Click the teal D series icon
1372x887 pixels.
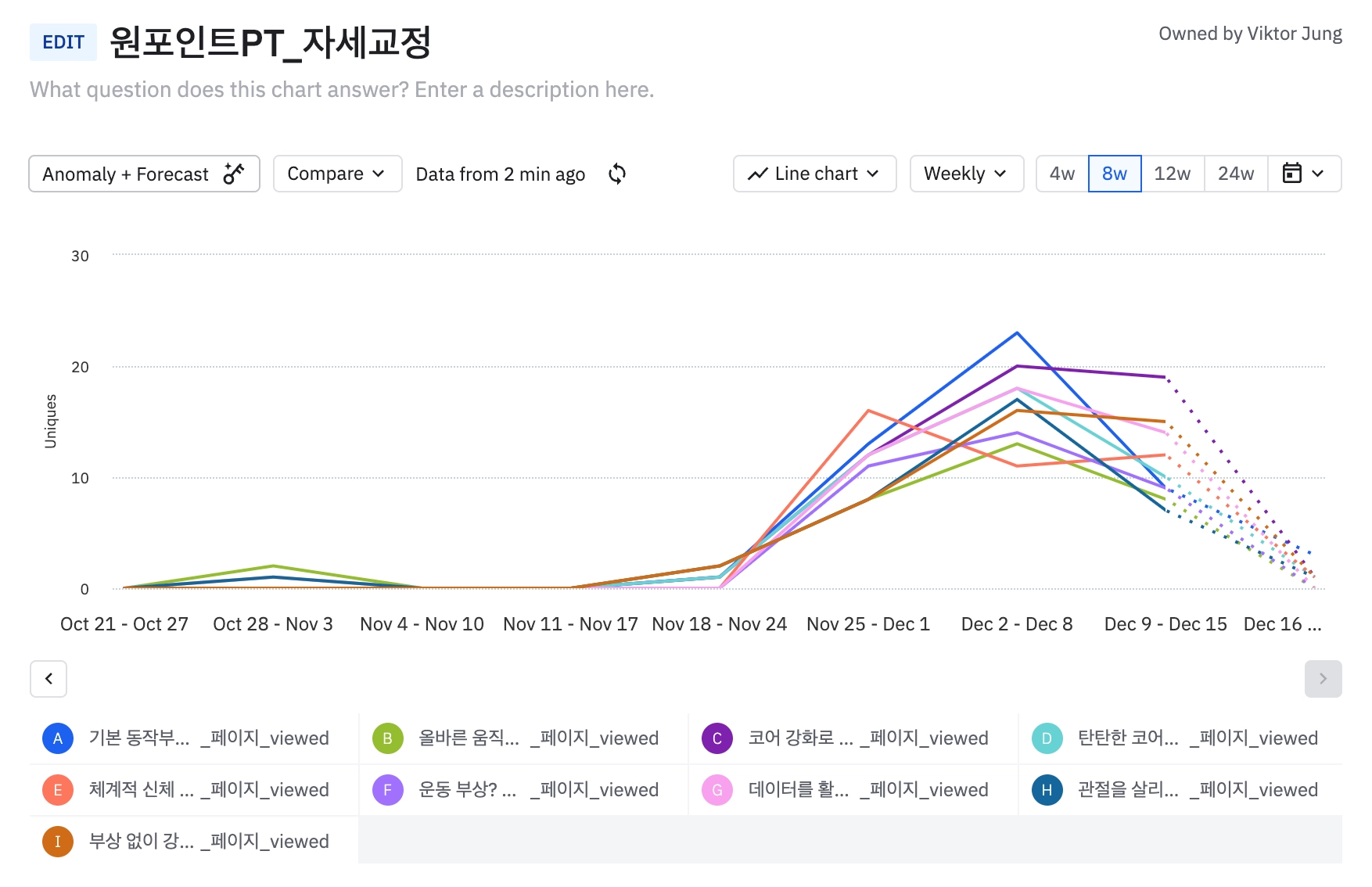pyautogui.click(x=1047, y=738)
